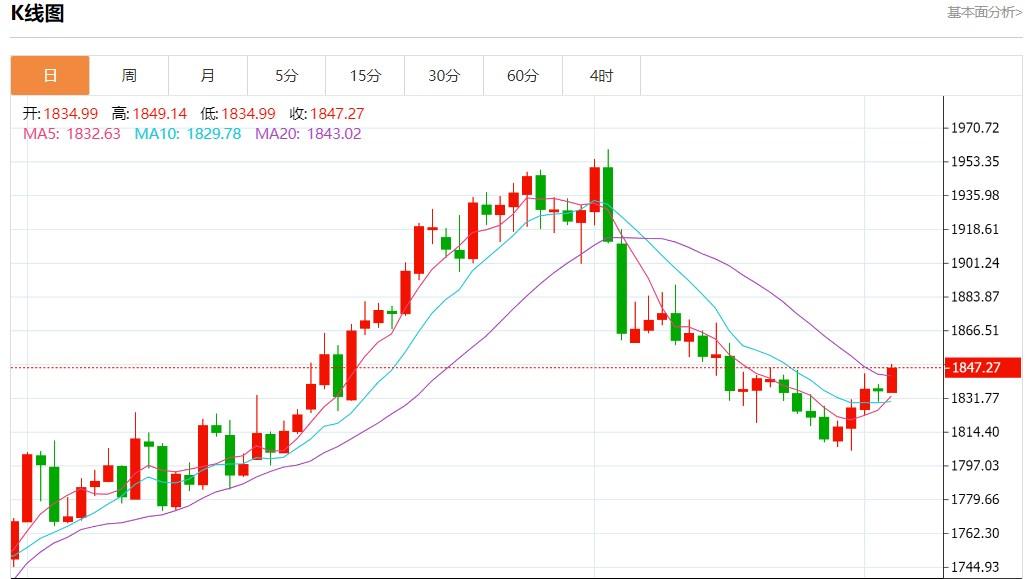Switch to the 周 weekly chart tab
This screenshot has height=579, width=1025.
pyautogui.click(x=129, y=76)
